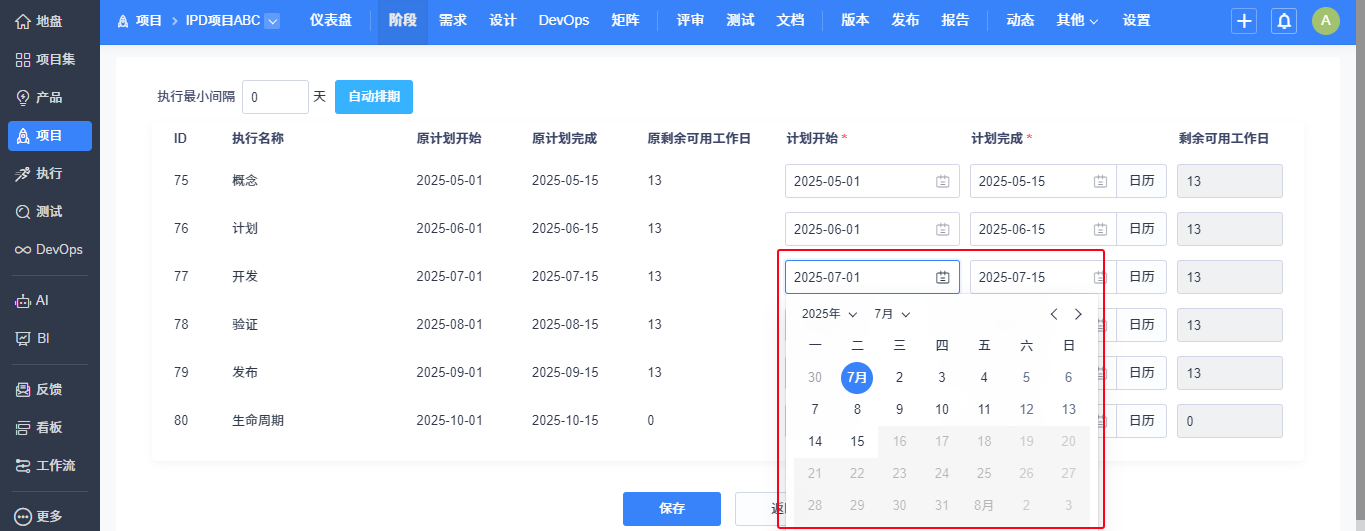Screen dimensions: 1365x531
Task: Click calendar icon in 概念 计划开始 field
Action: pos(942,181)
